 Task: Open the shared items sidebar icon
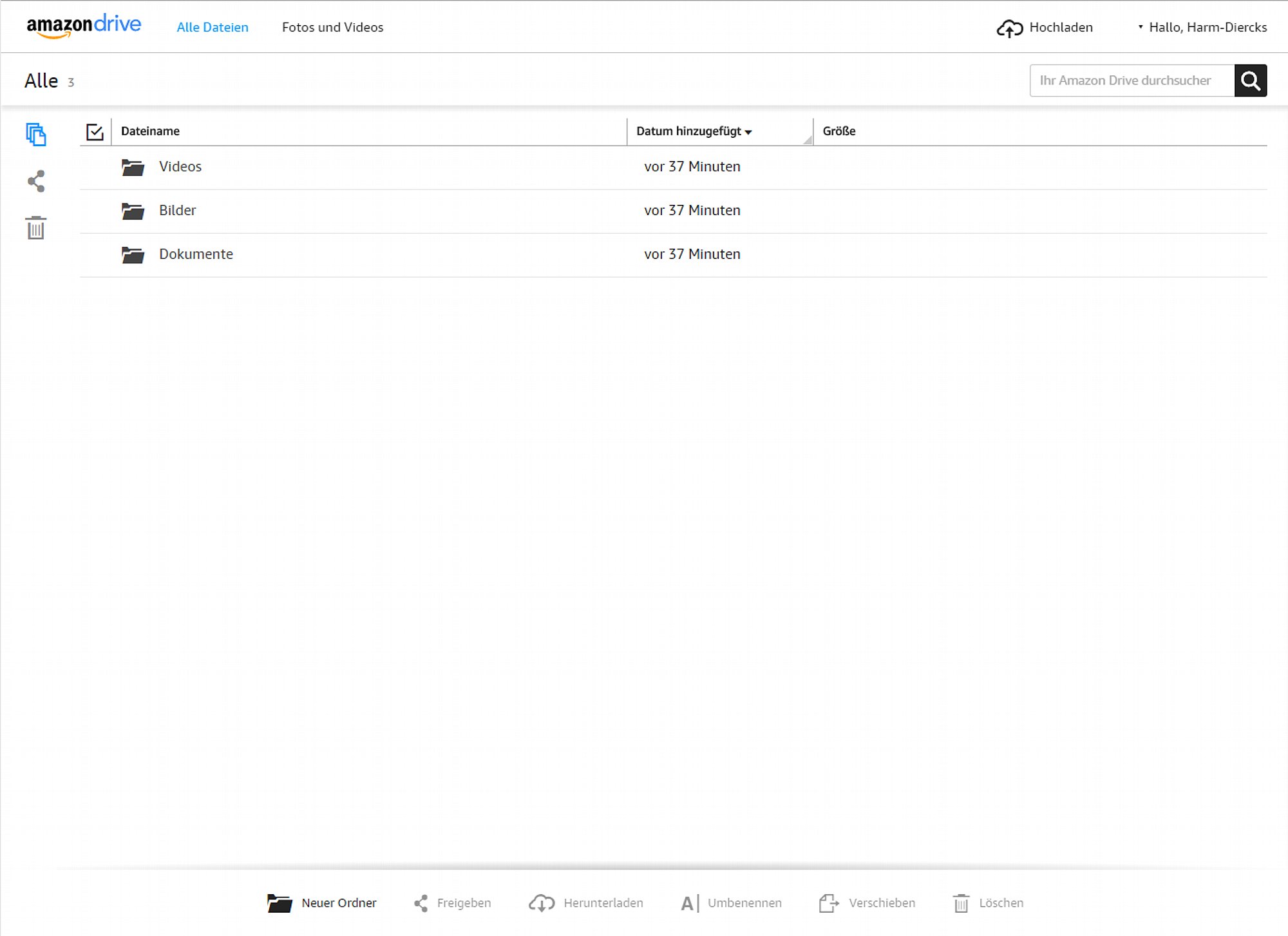pyautogui.click(x=36, y=181)
